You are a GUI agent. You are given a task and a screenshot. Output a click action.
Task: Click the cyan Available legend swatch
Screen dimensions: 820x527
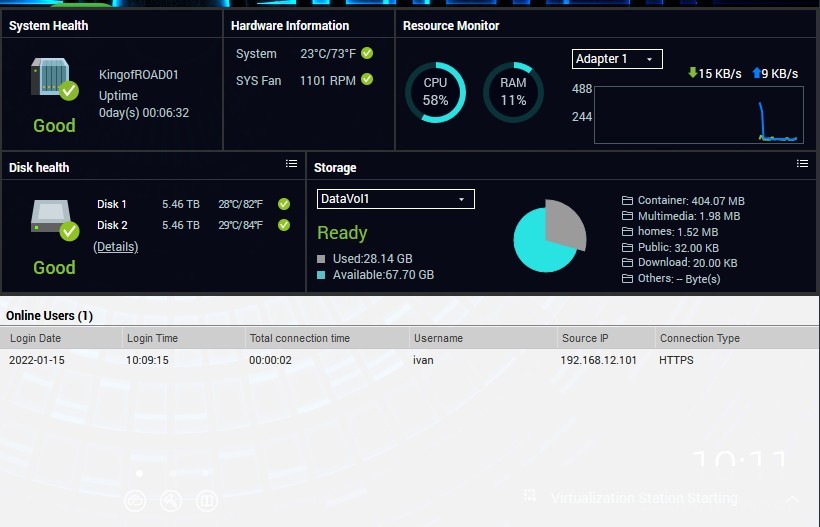click(321, 274)
